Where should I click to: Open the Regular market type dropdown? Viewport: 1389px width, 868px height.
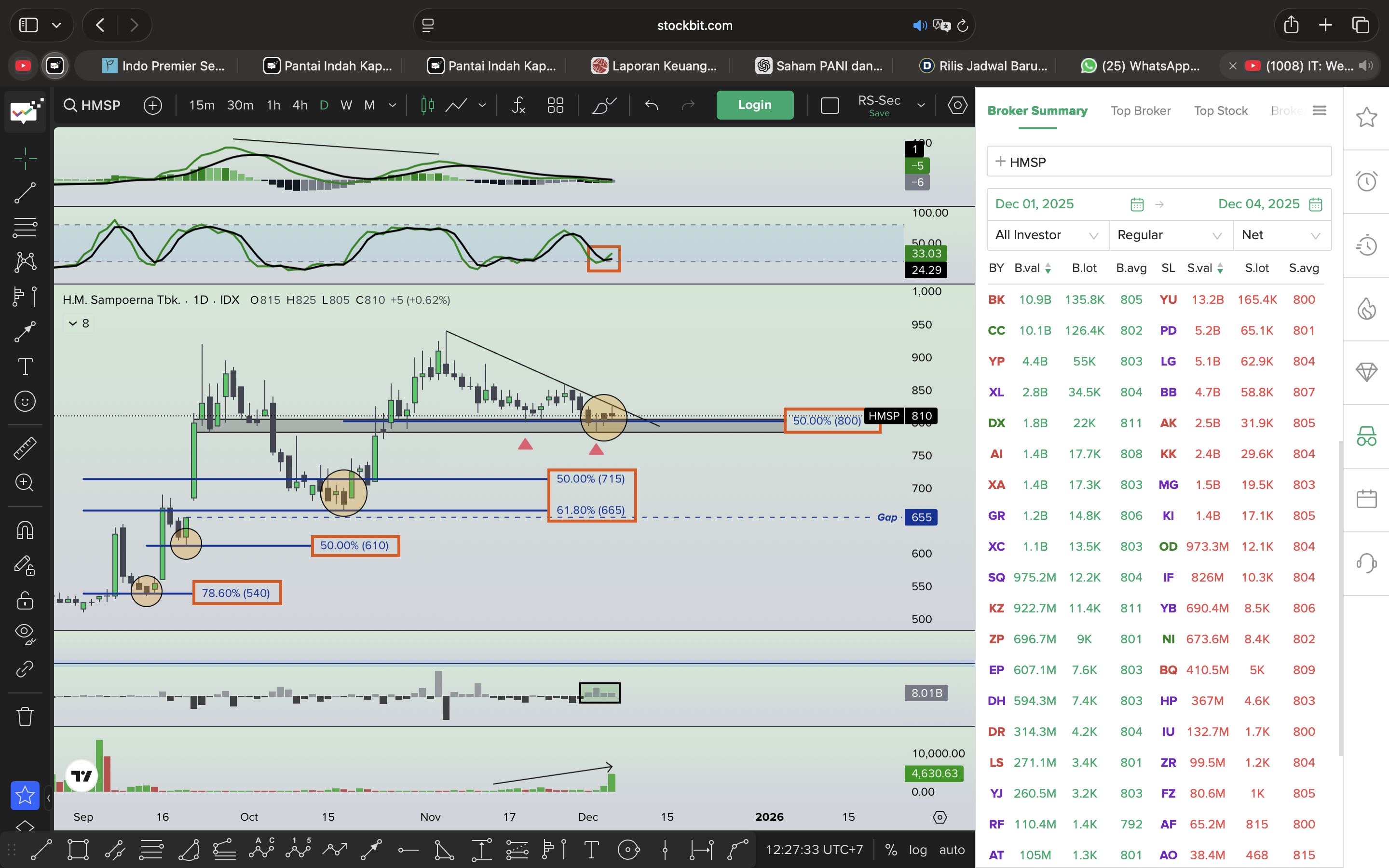tap(1170, 235)
